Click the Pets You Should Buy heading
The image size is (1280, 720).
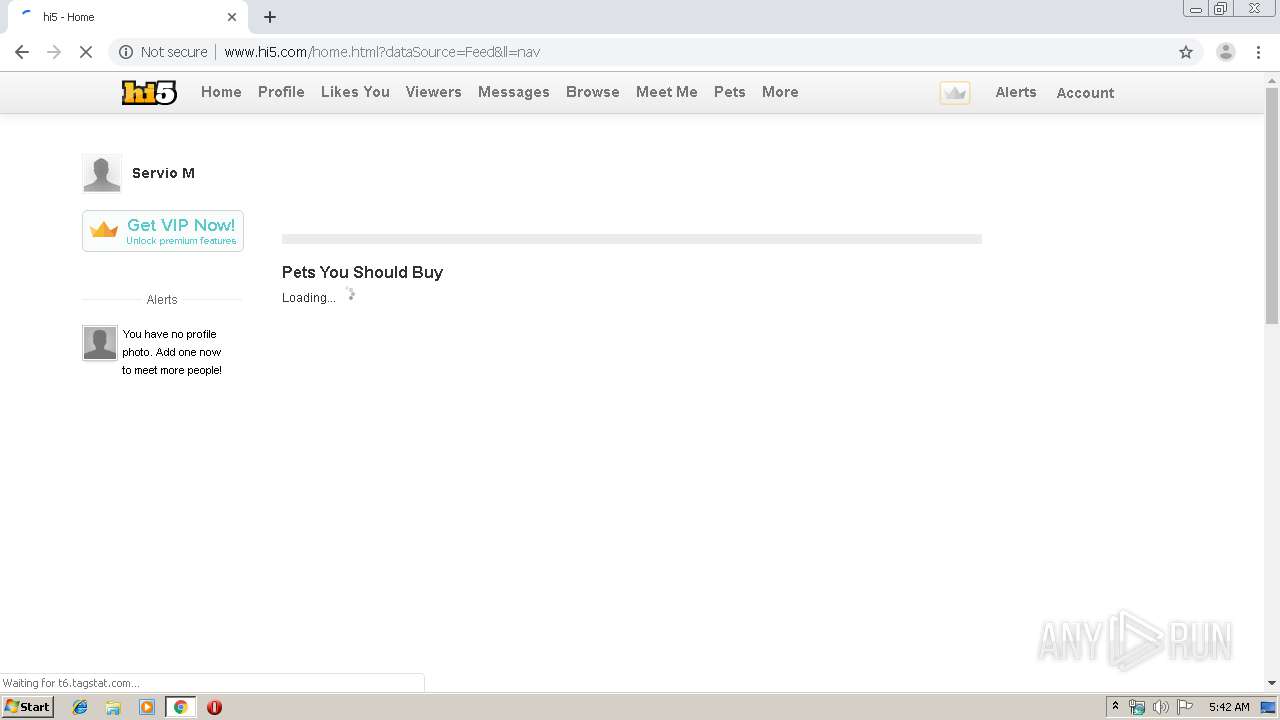(362, 272)
